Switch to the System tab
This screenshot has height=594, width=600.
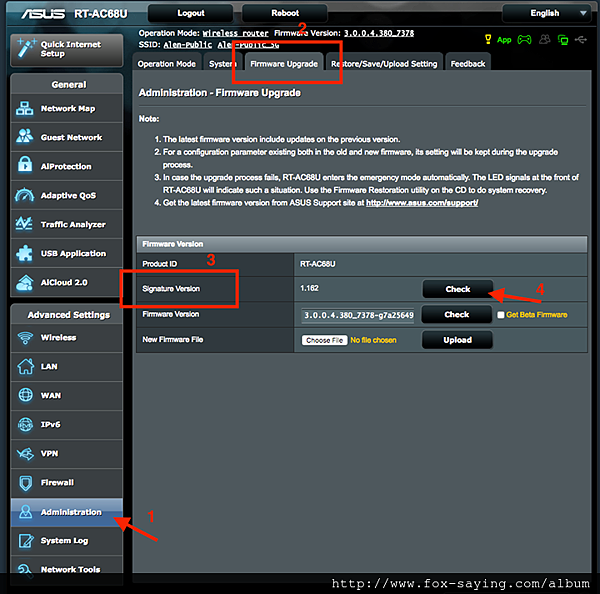(x=223, y=64)
